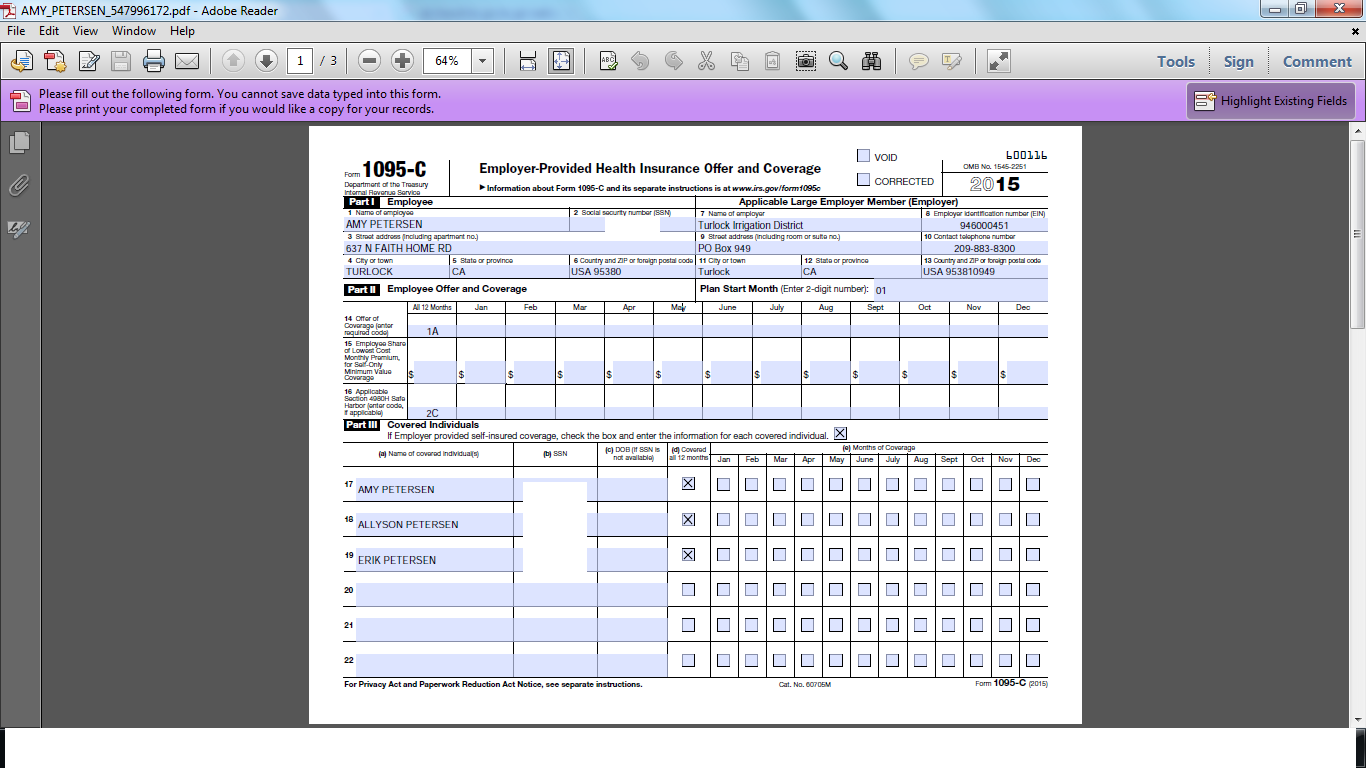This screenshot has width=1366, height=768.
Task: Open the Window menu
Action: 134,31
